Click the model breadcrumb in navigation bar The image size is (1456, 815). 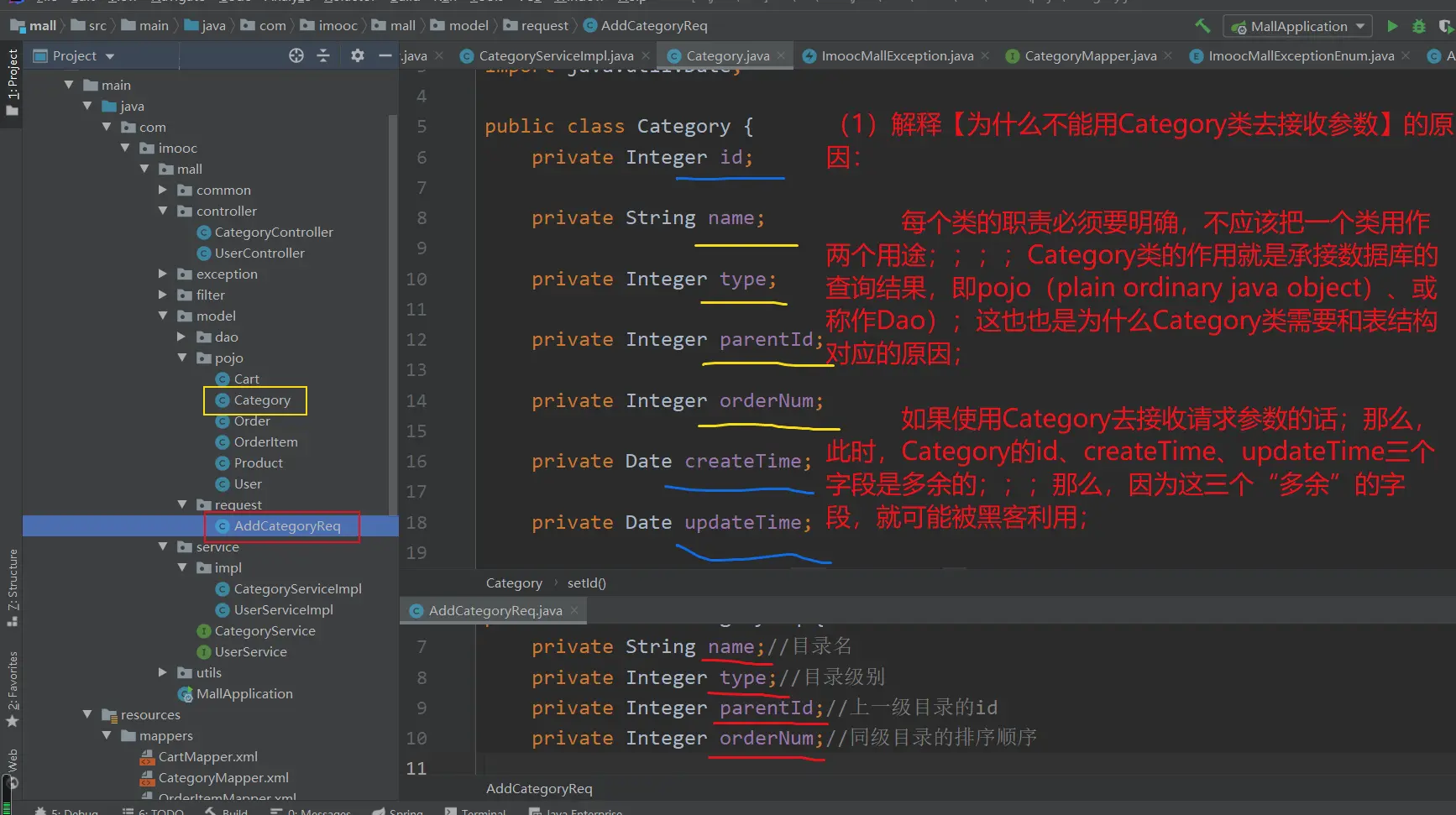tap(468, 25)
